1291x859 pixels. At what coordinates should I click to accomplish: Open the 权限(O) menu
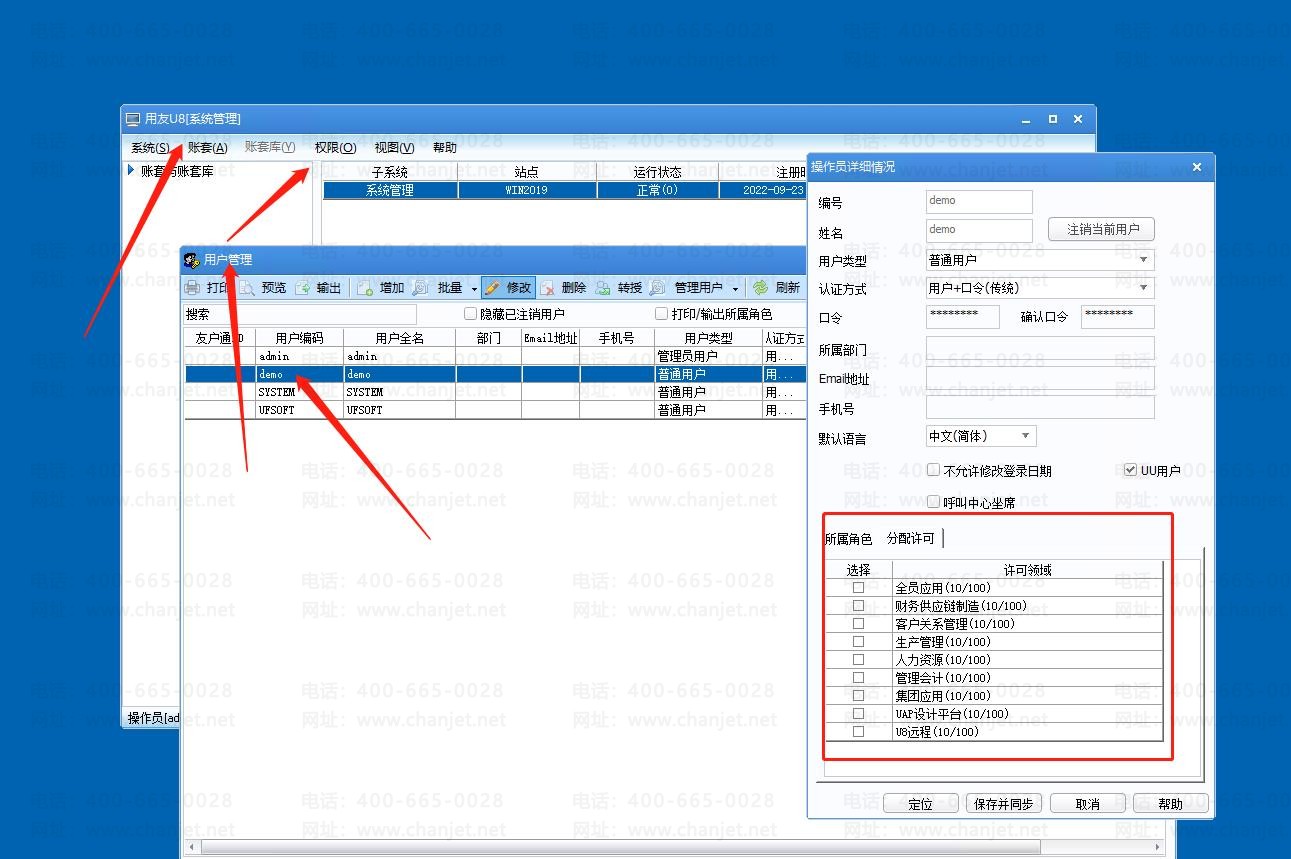pos(335,147)
